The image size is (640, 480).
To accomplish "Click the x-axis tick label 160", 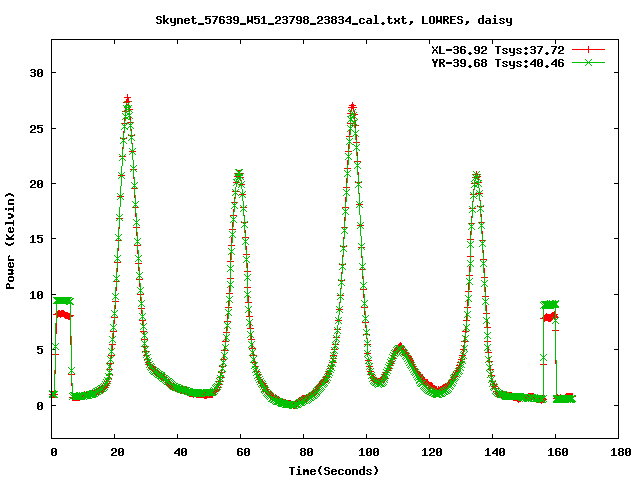I will click(x=558, y=452).
